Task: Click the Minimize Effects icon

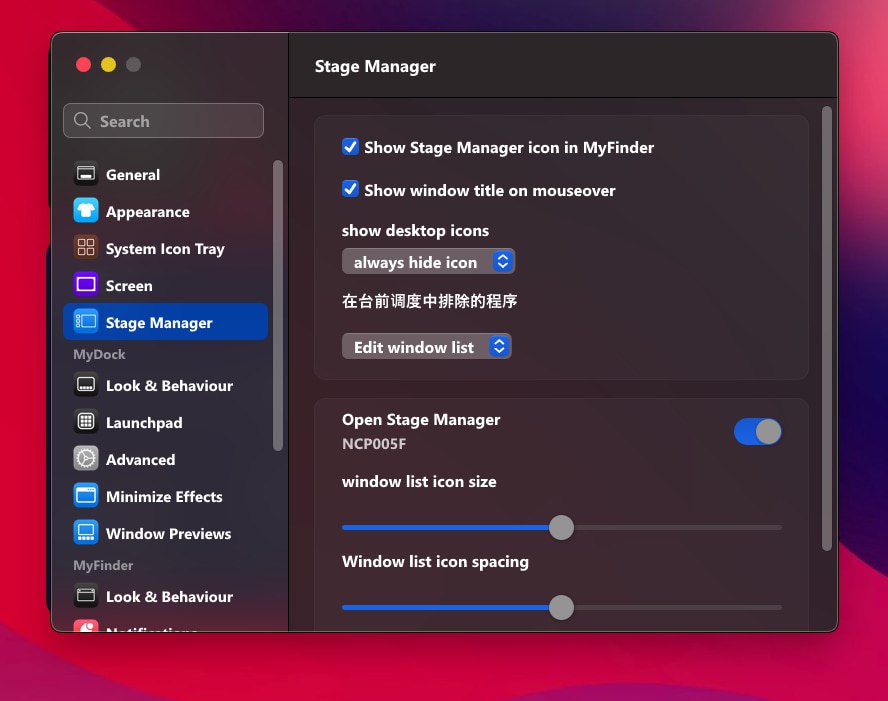Action: [86, 495]
